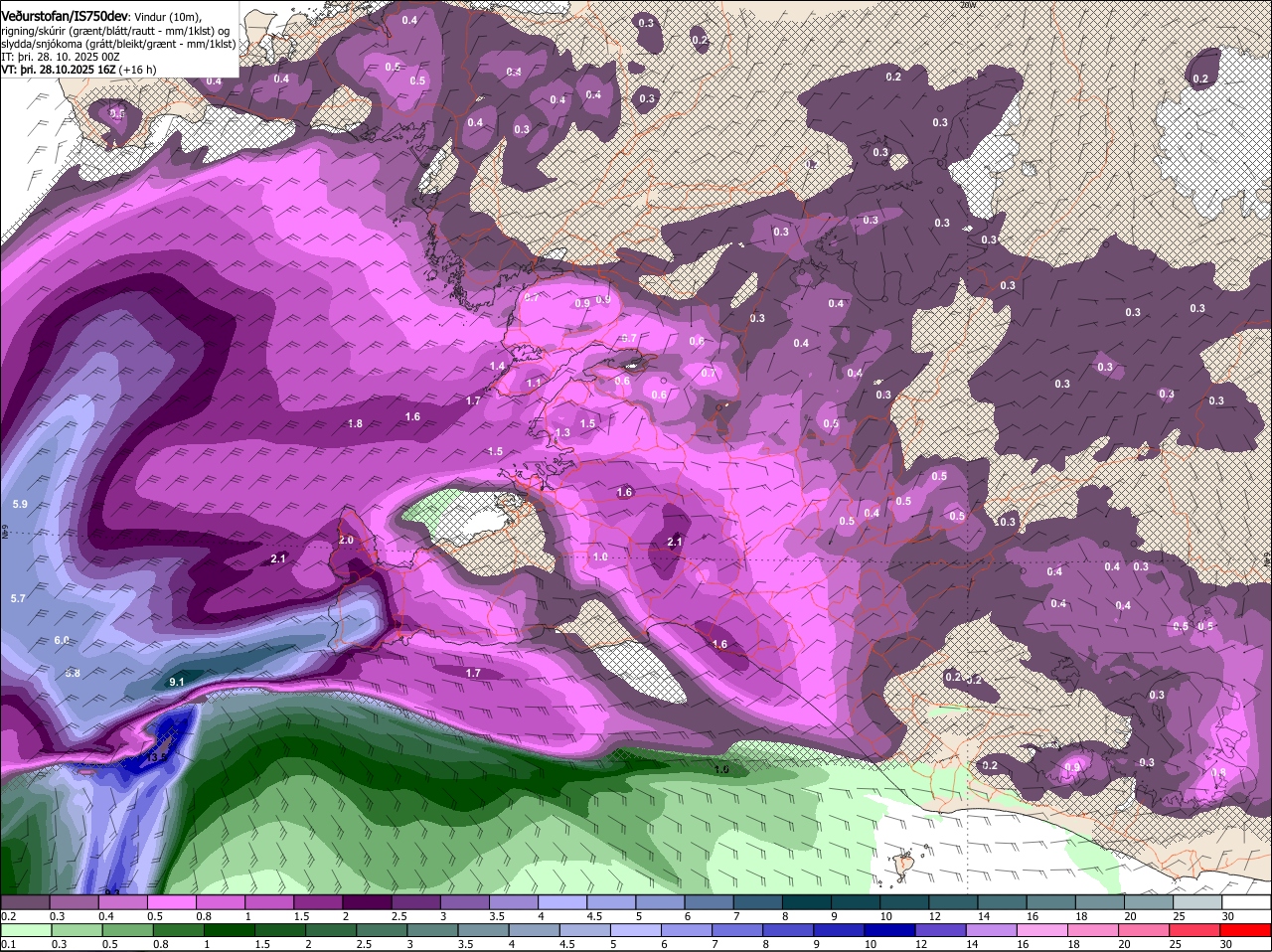Select top legend white swatch after 30
Image resolution: width=1272 pixels, height=952 pixels.
click(1246, 901)
